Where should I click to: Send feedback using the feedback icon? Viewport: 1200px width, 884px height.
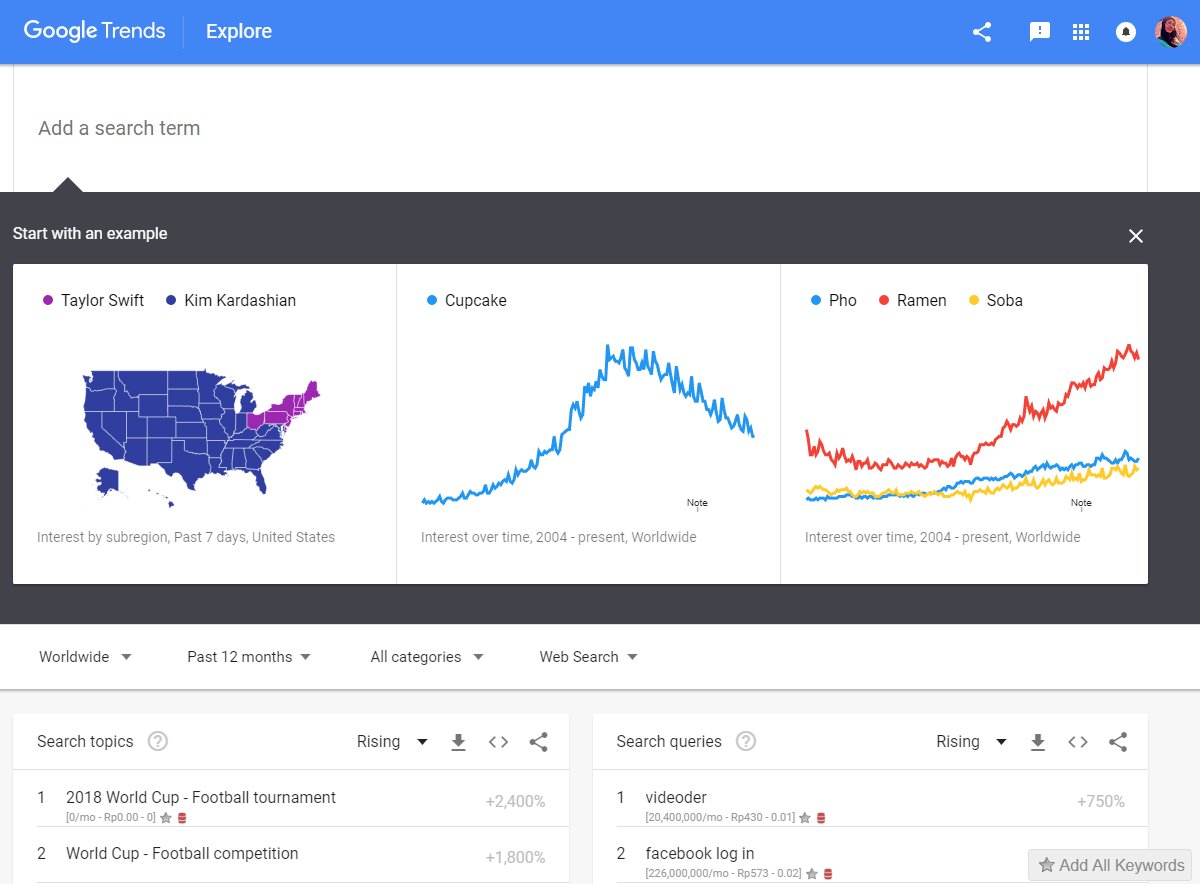point(1040,31)
